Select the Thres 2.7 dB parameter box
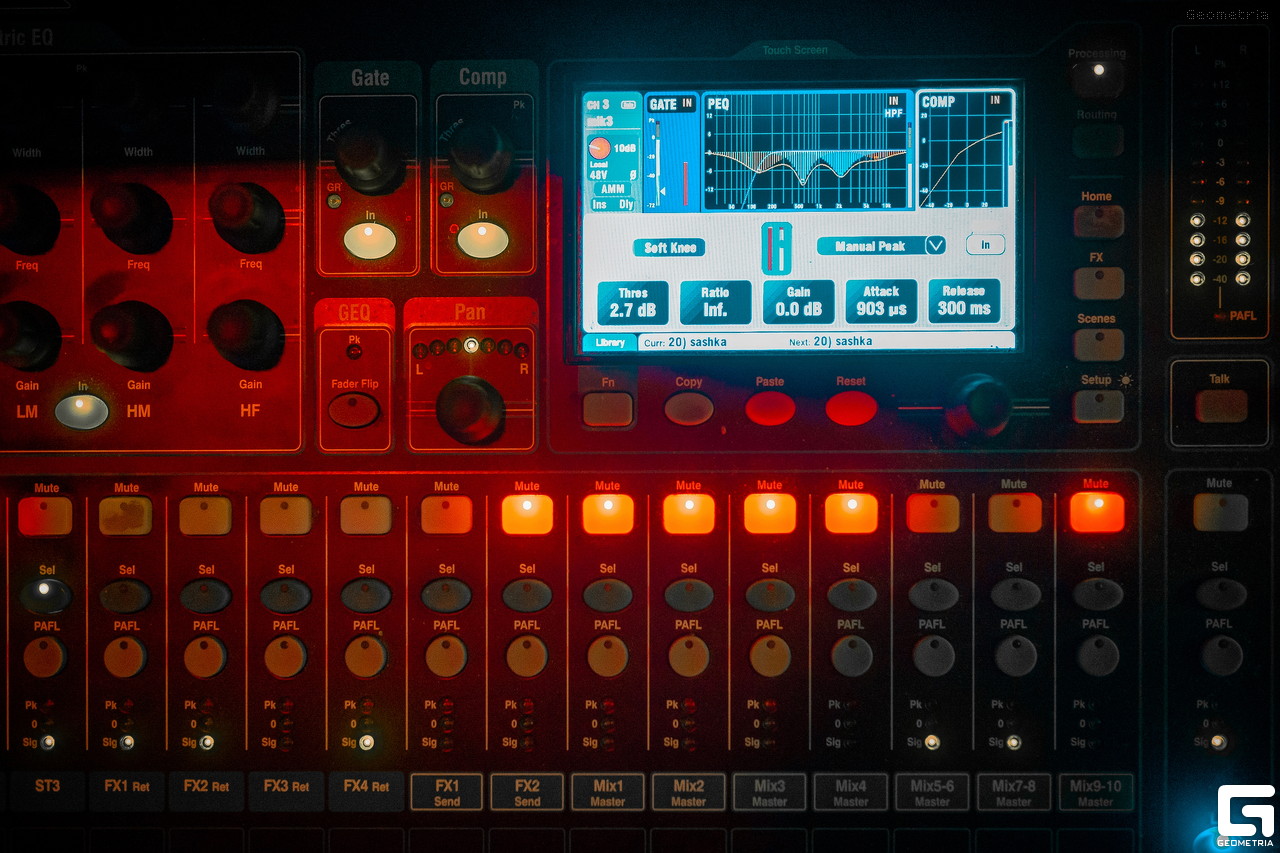The height and width of the screenshot is (853, 1280). 632,302
